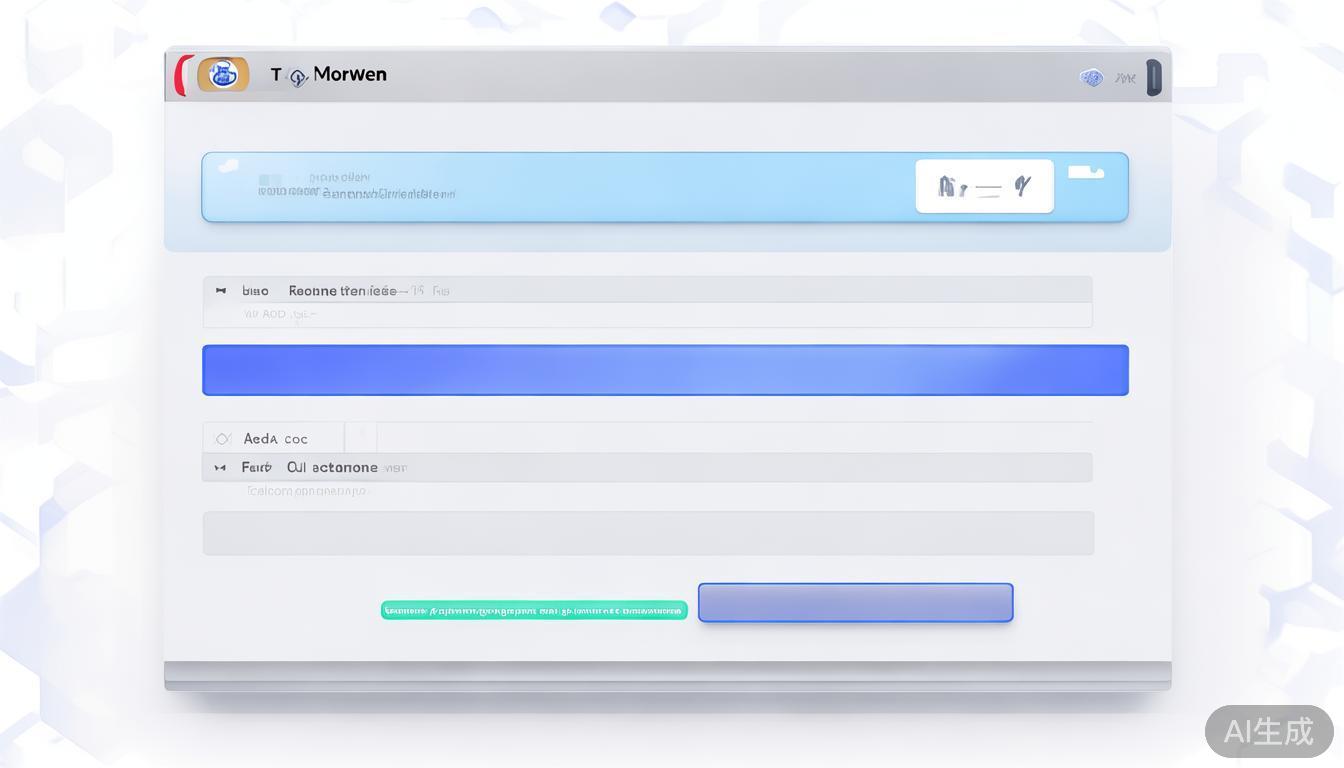Click the small cloud icon in light blue banner
The height and width of the screenshot is (768, 1344).
pos(228,166)
